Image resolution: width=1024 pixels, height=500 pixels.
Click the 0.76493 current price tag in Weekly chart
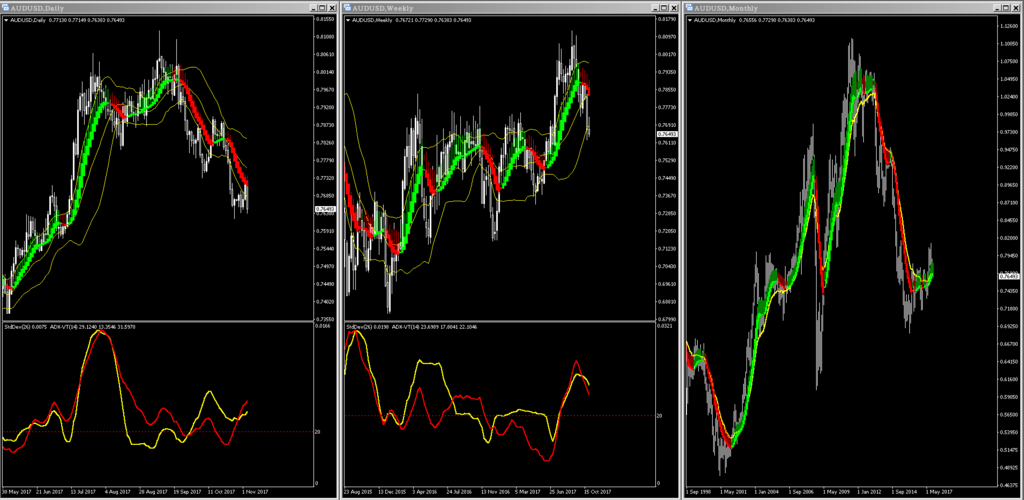click(665, 134)
